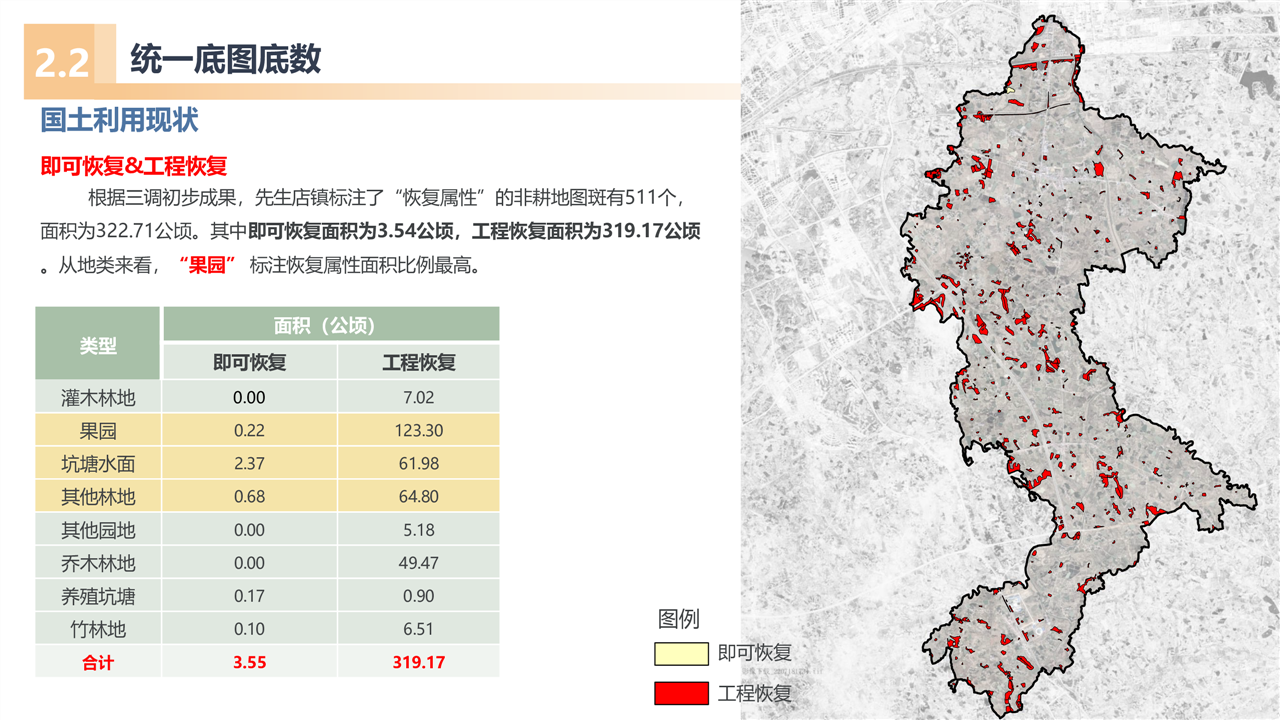Click the 竹林地 row label
The height and width of the screenshot is (720, 1280).
tap(98, 630)
